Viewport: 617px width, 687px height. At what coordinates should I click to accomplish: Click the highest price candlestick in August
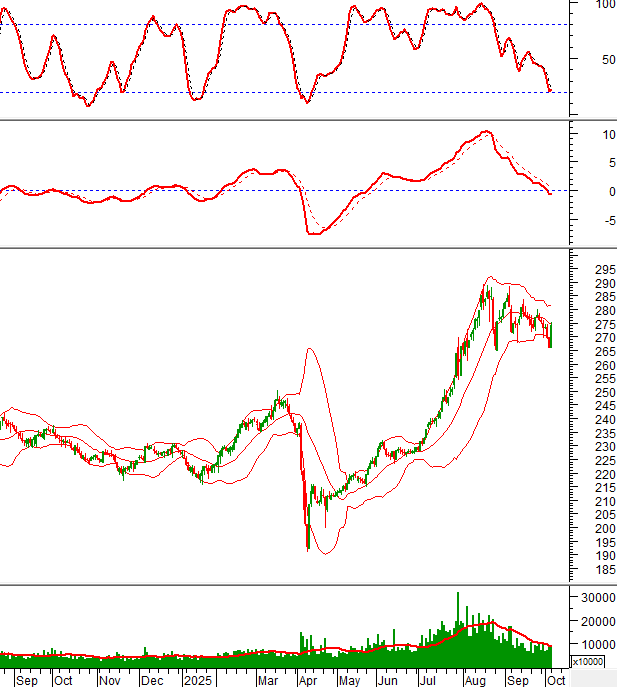488,290
